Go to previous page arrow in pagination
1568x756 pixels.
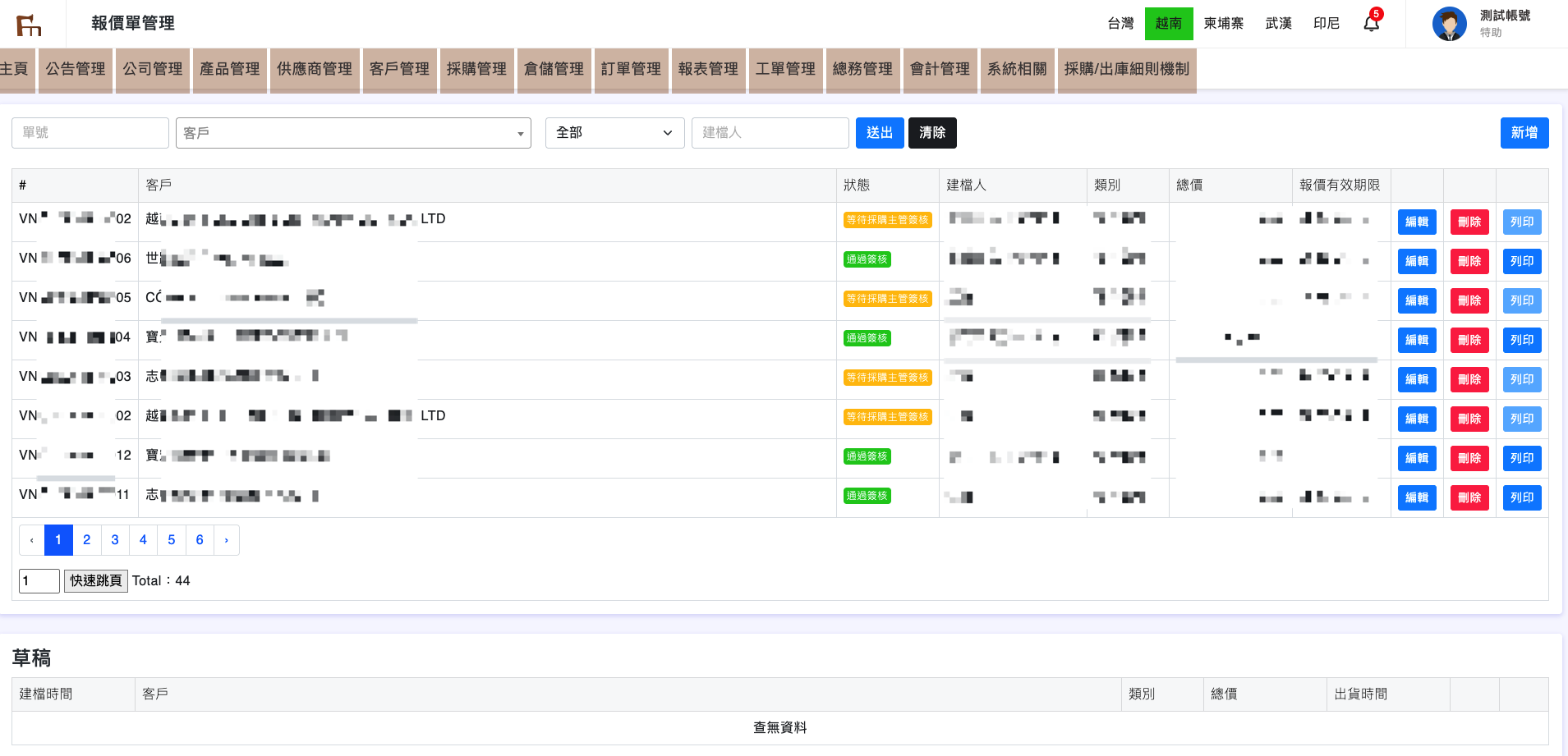32,540
